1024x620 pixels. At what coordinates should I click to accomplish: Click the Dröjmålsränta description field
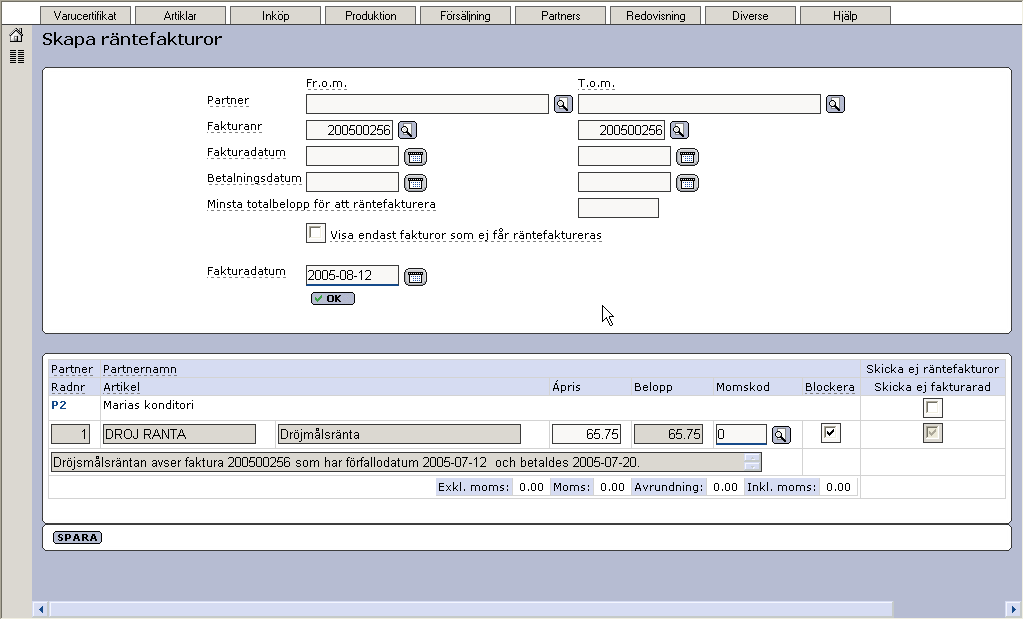click(399, 434)
